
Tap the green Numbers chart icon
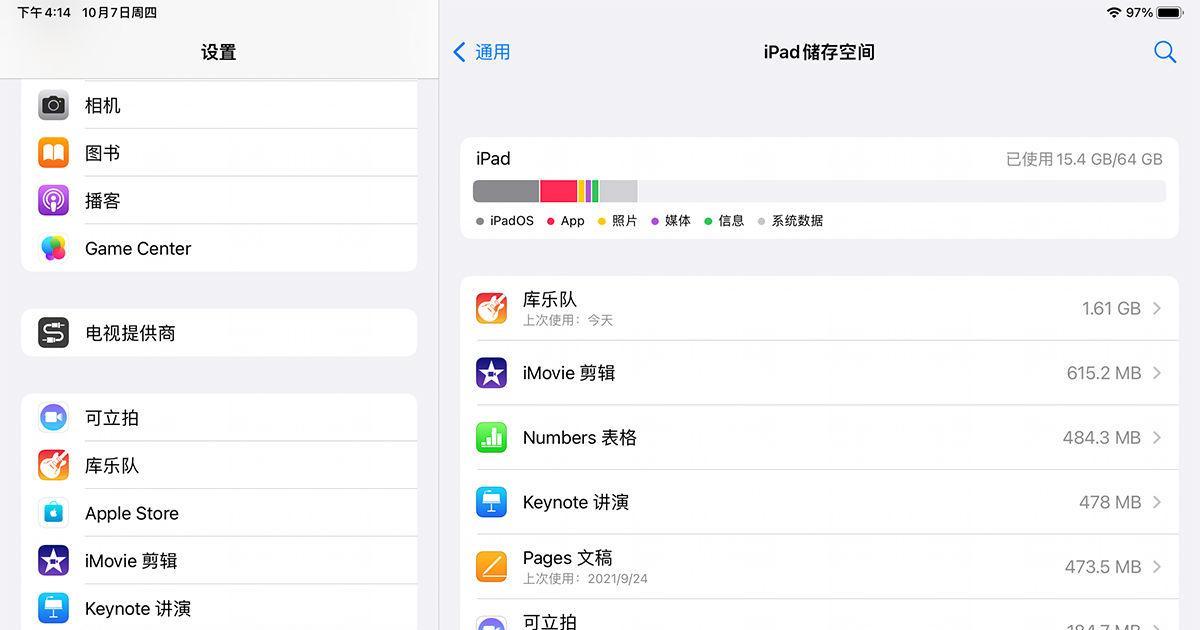491,438
